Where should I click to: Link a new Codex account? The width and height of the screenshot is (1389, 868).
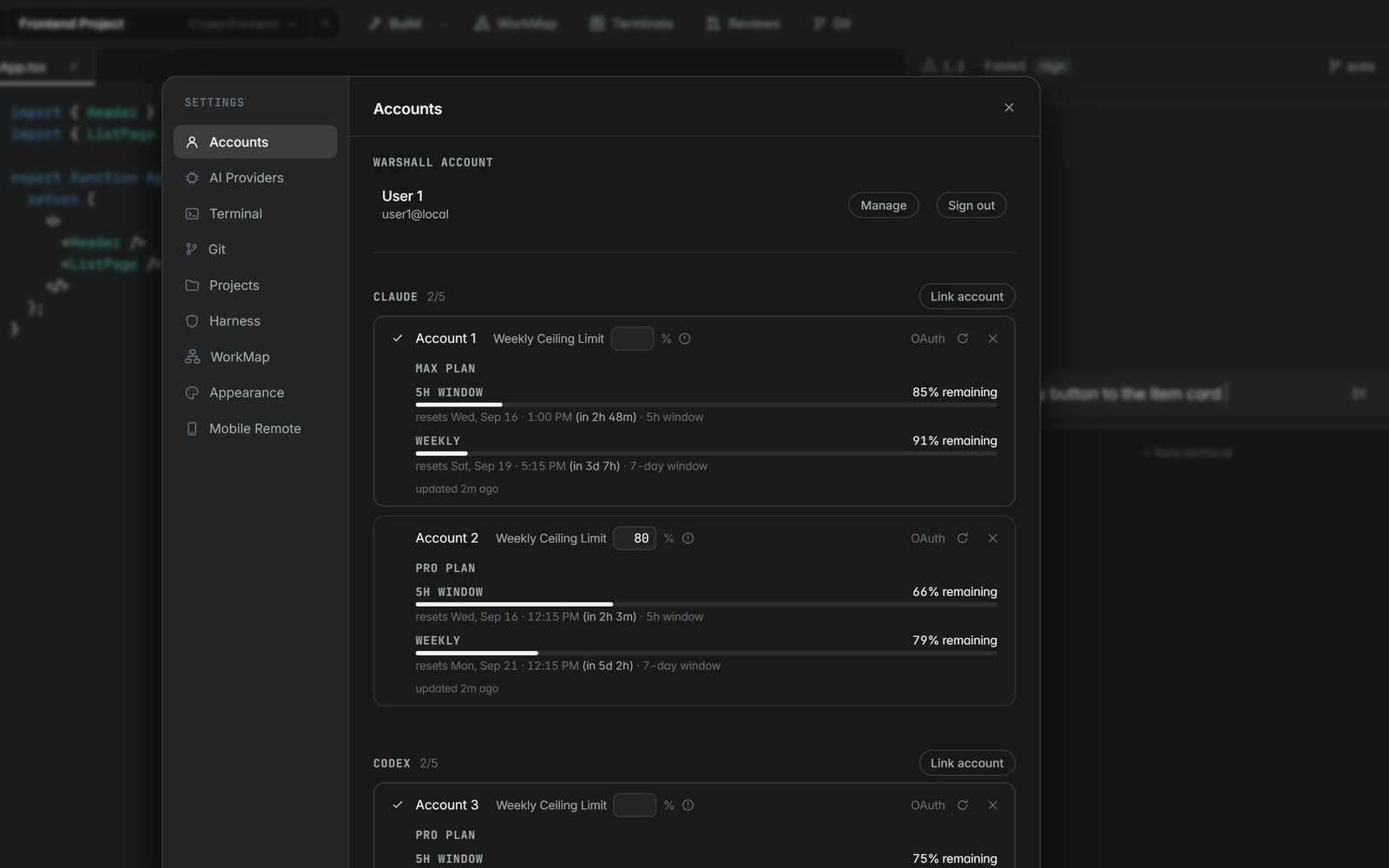click(967, 763)
